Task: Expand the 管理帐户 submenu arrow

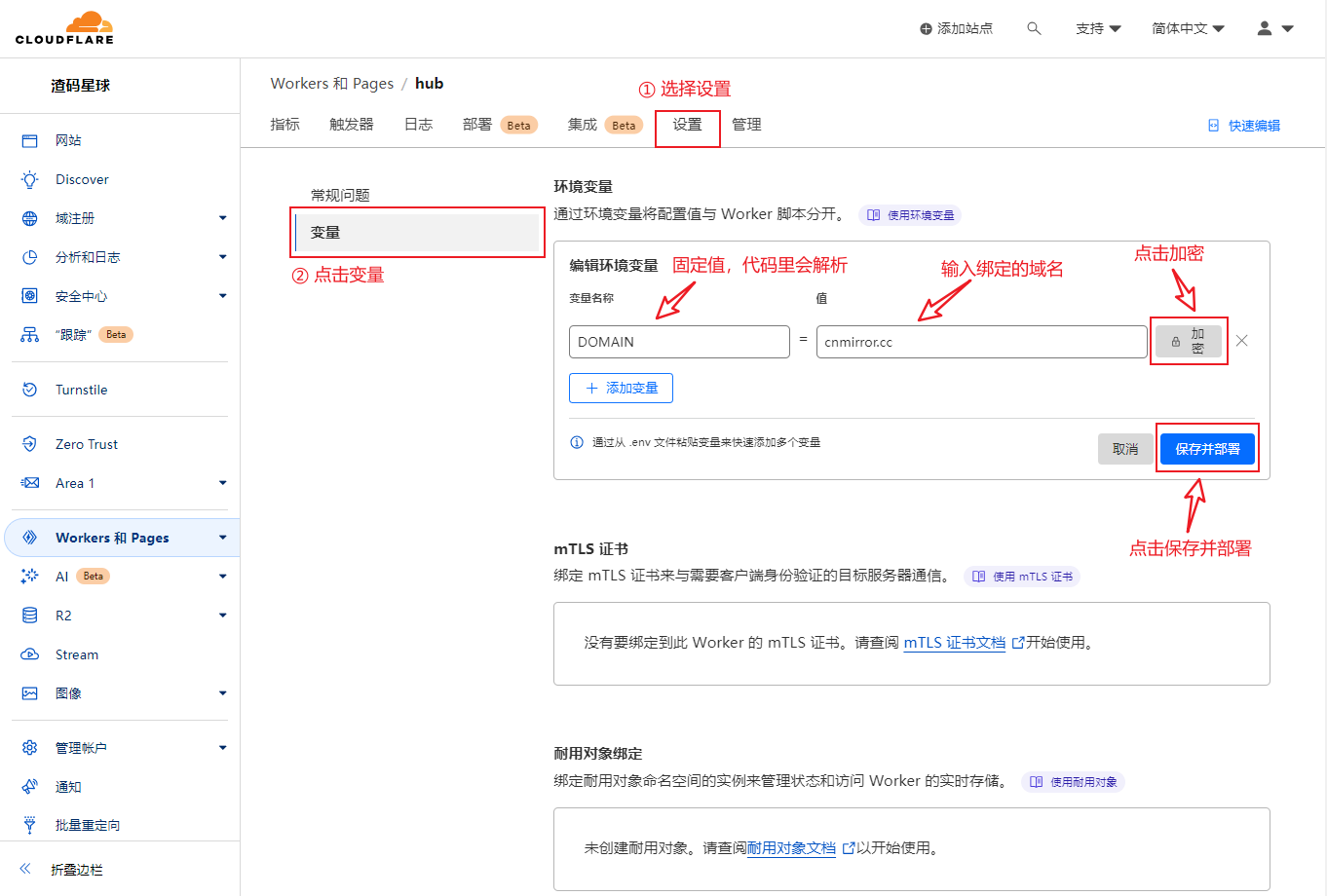Action: [222, 748]
